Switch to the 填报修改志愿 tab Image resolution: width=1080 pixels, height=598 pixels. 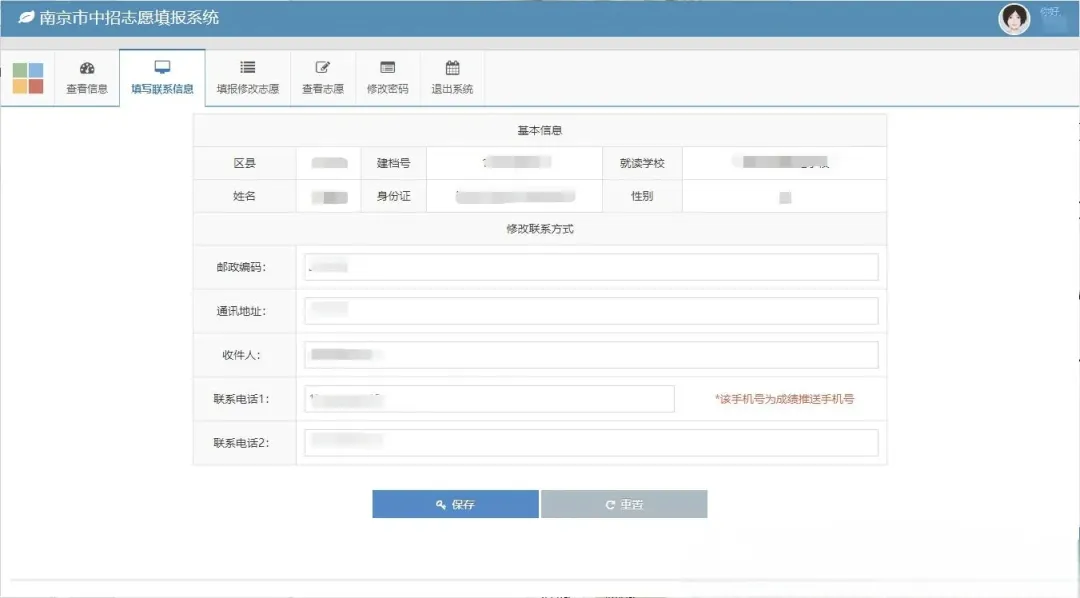coord(248,78)
